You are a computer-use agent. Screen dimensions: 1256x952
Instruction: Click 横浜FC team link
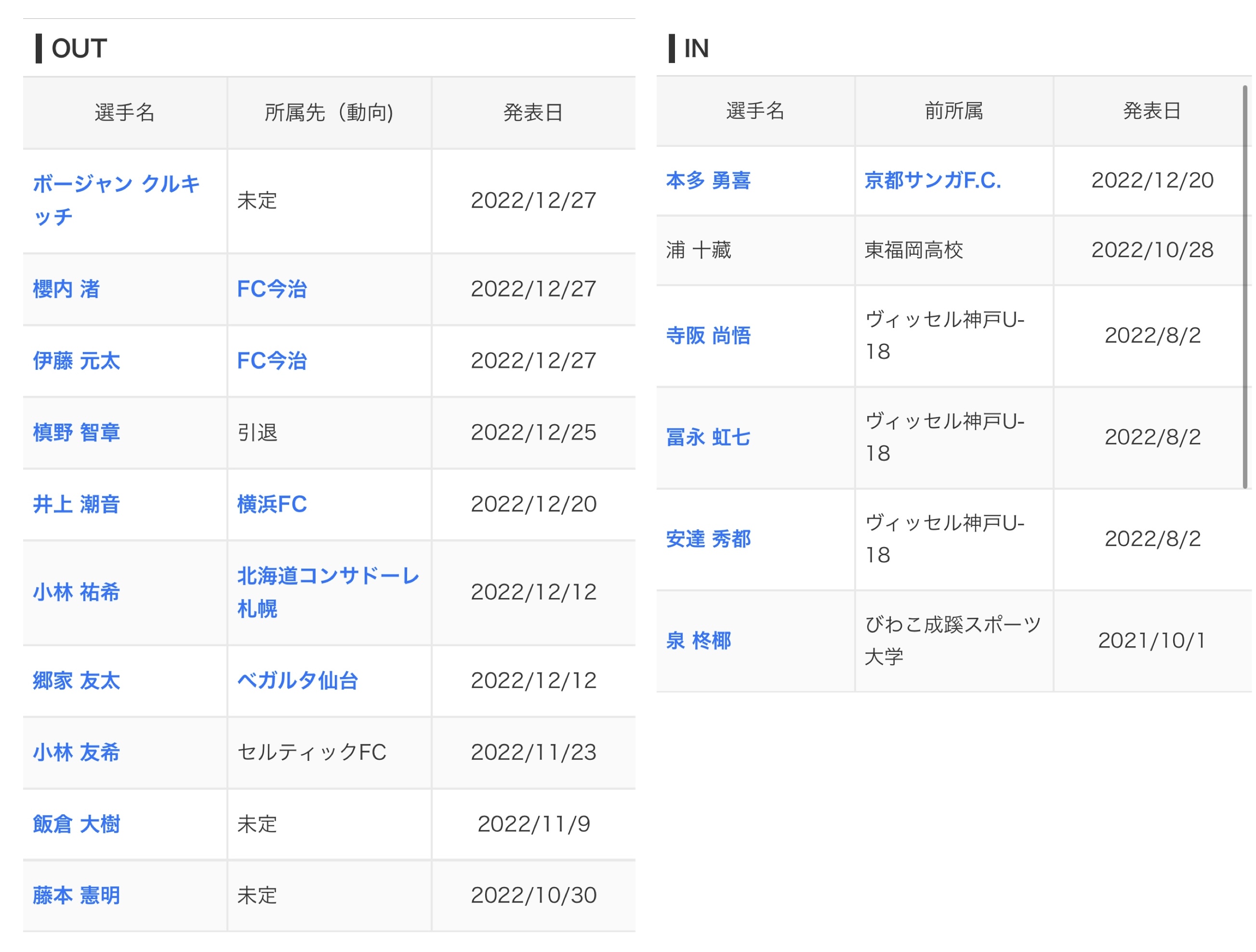pyautogui.click(x=272, y=505)
